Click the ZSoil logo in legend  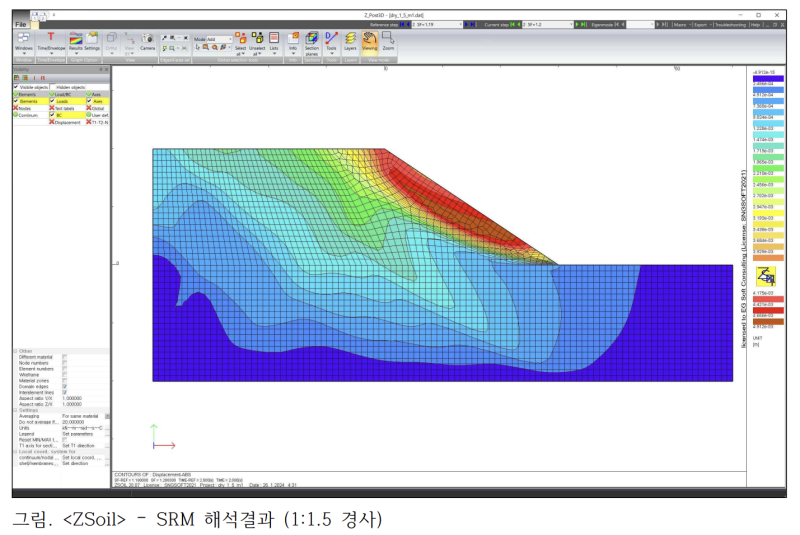[766, 276]
